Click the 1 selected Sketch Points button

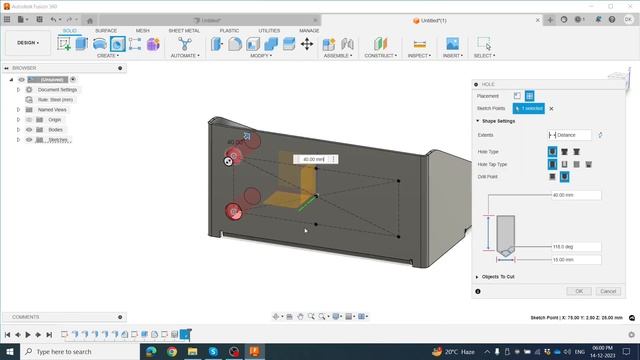point(529,109)
